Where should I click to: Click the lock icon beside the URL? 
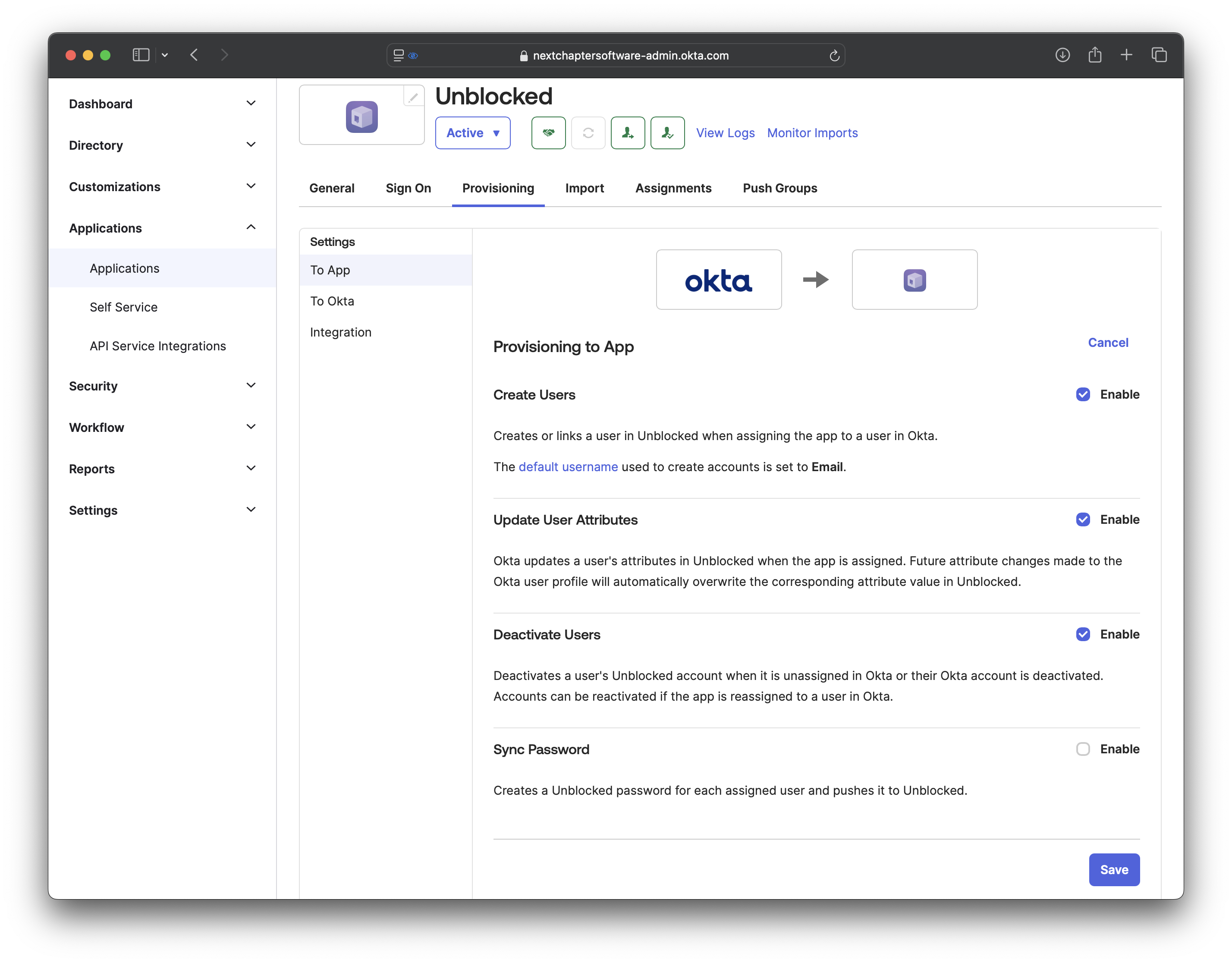pyautogui.click(x=524, y=56)
